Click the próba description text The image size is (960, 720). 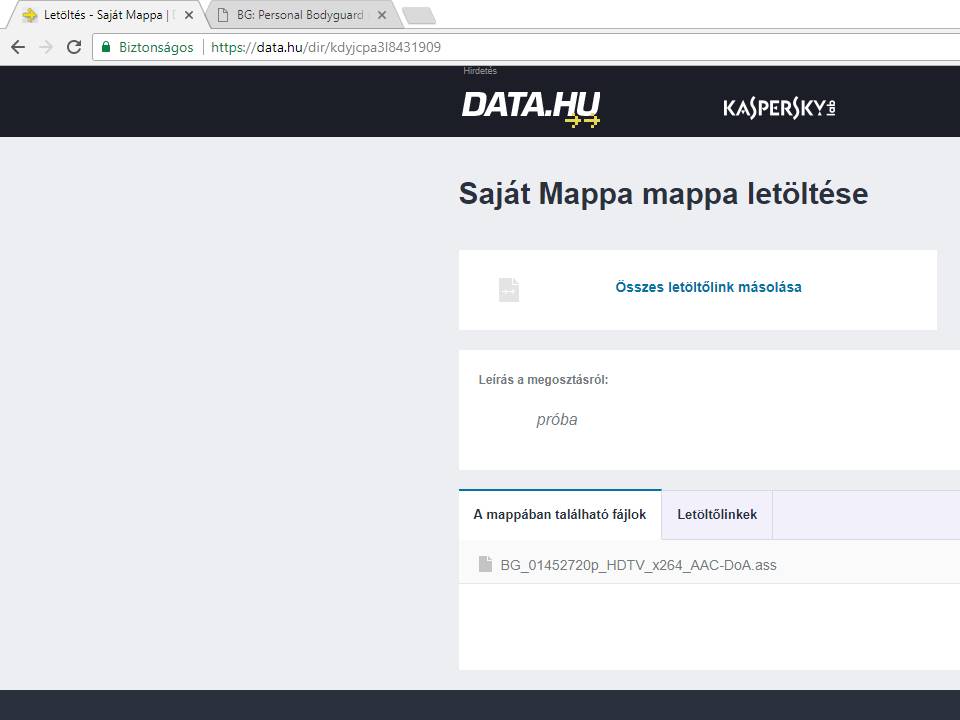557,420
